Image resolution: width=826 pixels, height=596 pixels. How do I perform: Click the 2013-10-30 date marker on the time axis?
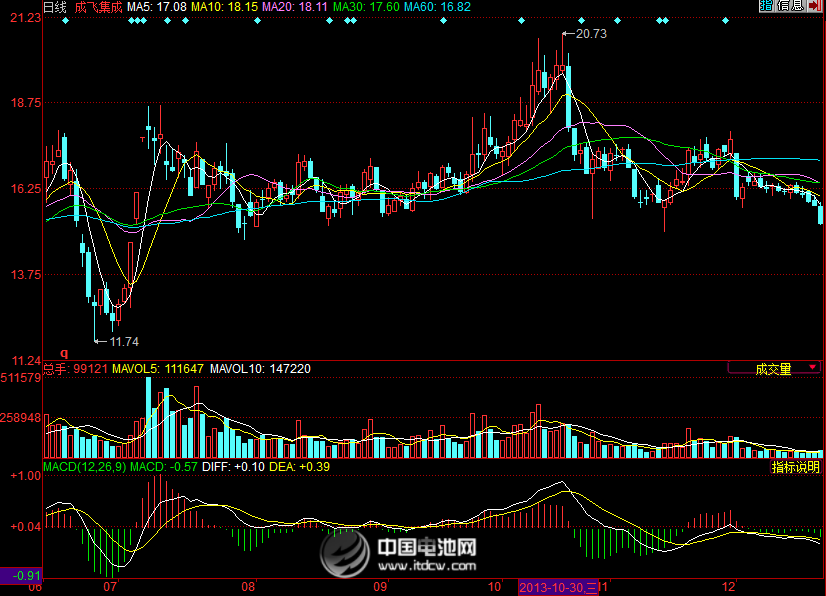[558, 587]
